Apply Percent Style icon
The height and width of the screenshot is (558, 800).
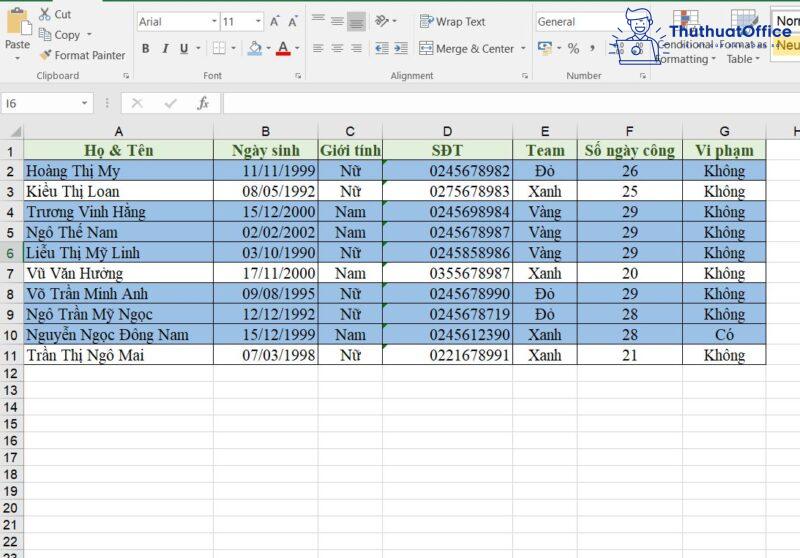point(573,48)
